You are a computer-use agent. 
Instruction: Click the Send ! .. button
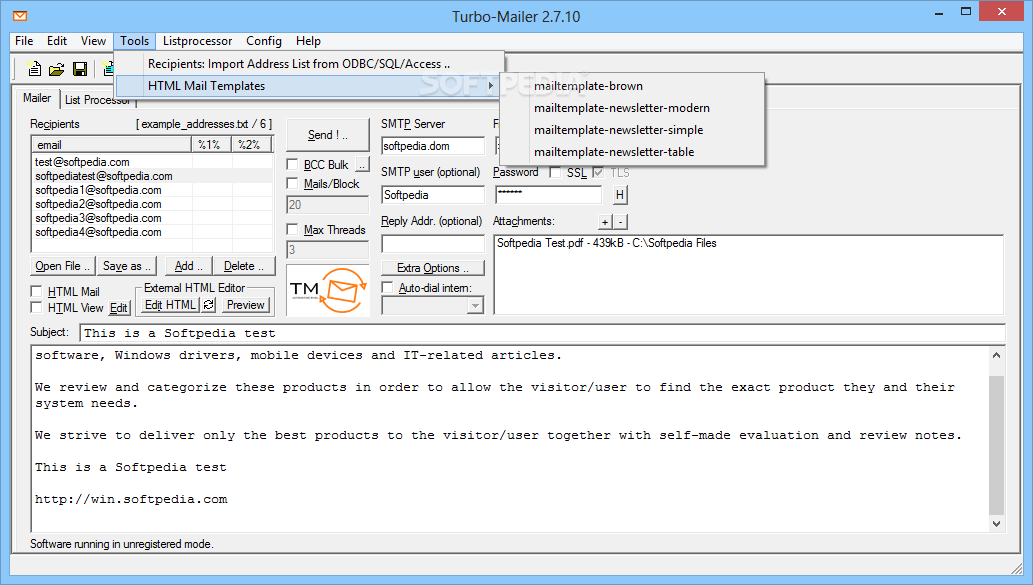[327, 135]
